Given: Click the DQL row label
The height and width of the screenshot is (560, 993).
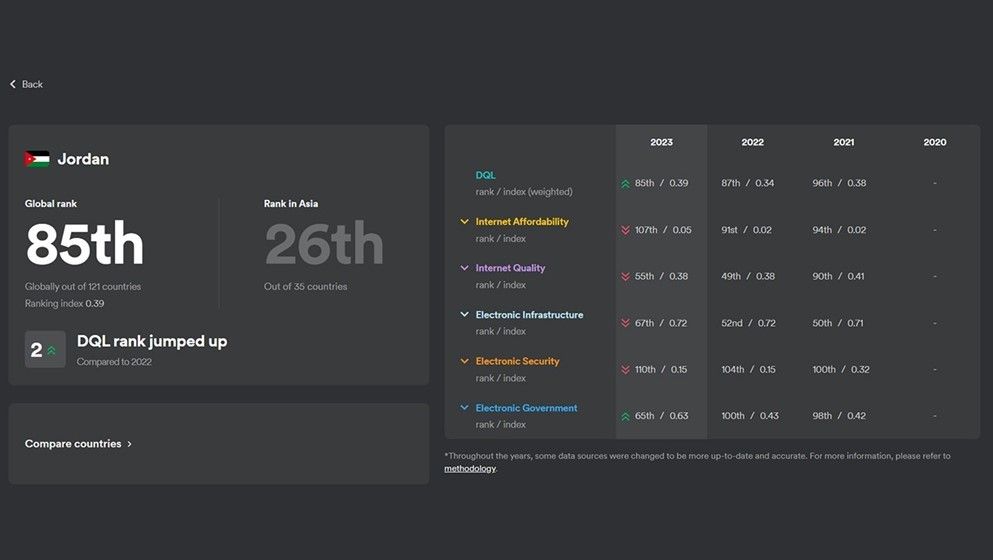Looking at the screenshot, I should pos(486,175).
